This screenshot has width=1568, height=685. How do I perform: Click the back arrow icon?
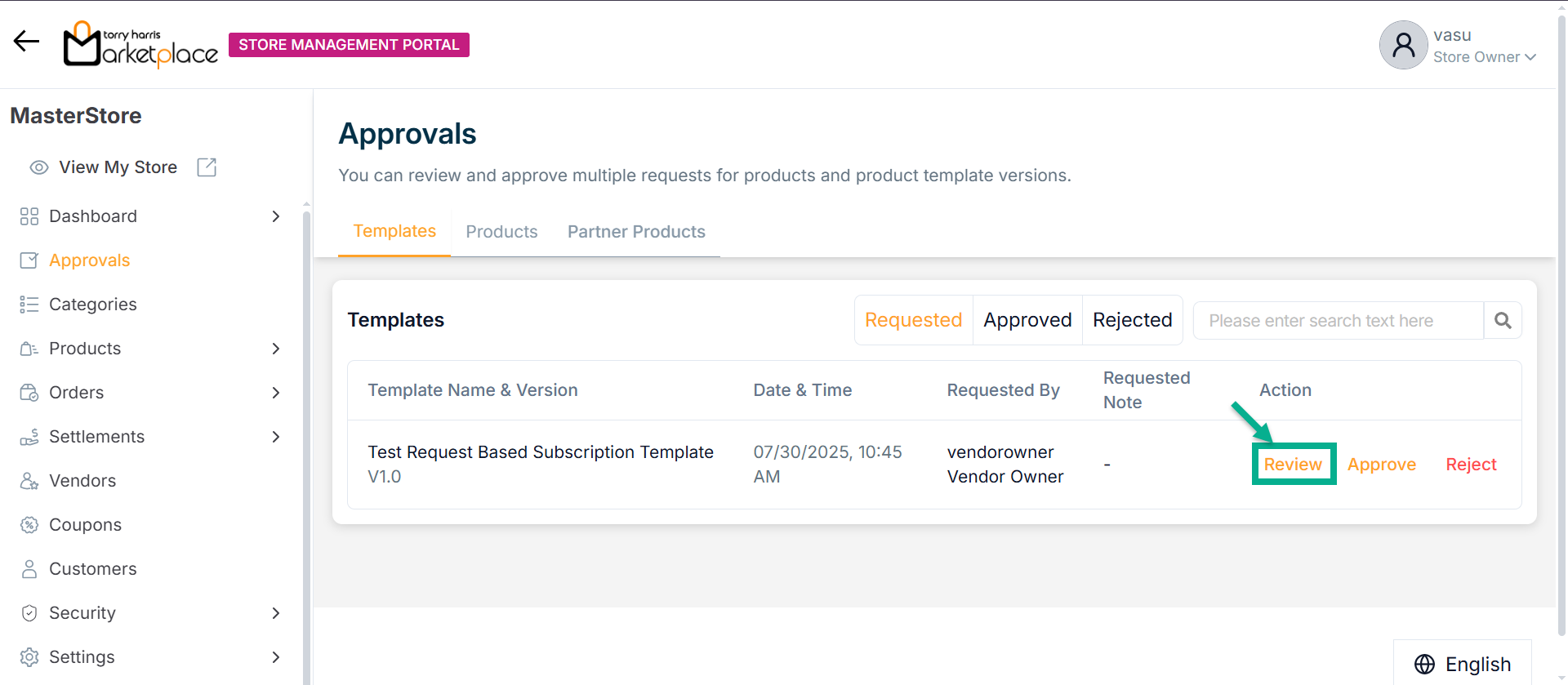(x=26, y=42)
